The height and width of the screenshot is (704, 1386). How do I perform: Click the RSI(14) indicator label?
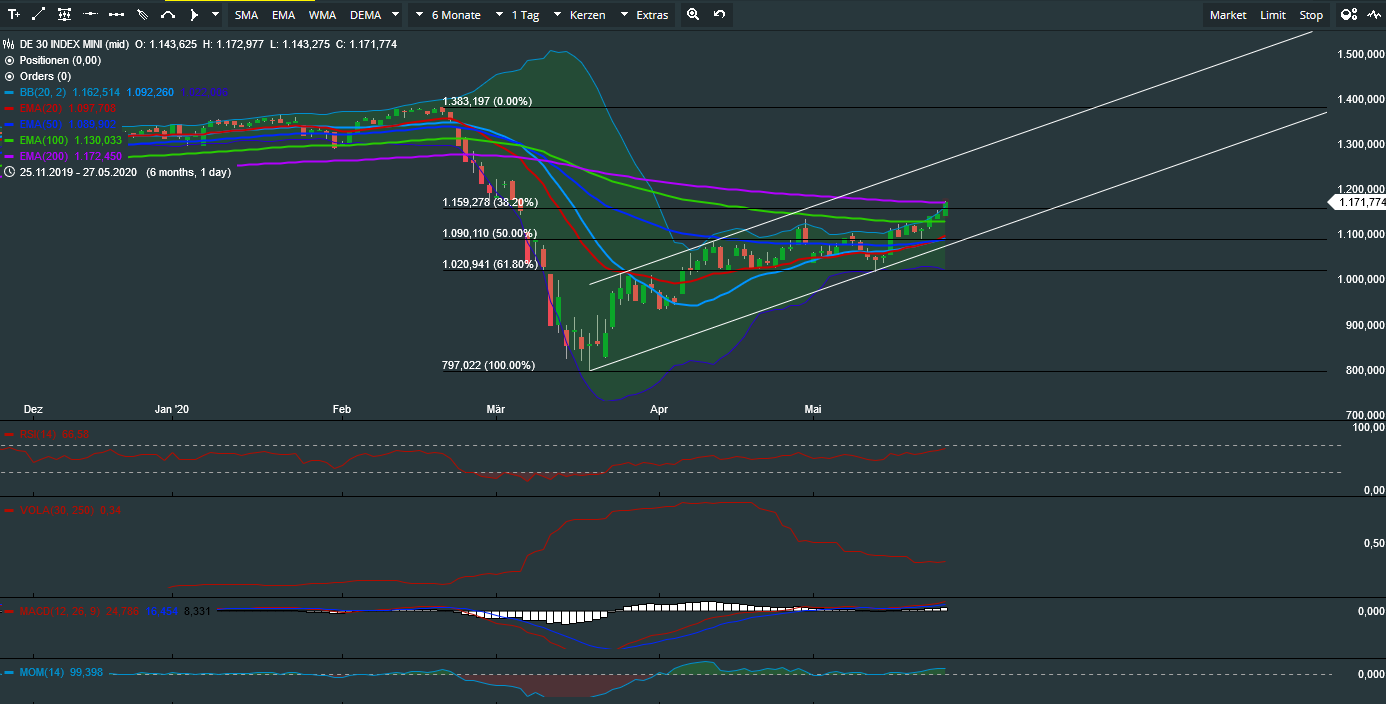pos(39,434)
